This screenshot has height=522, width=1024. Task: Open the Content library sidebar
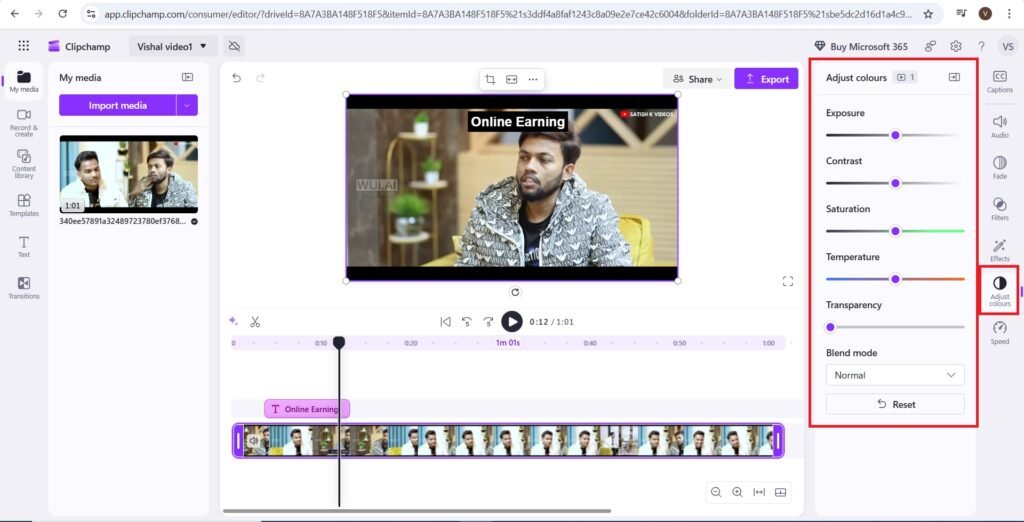(24, 163)
